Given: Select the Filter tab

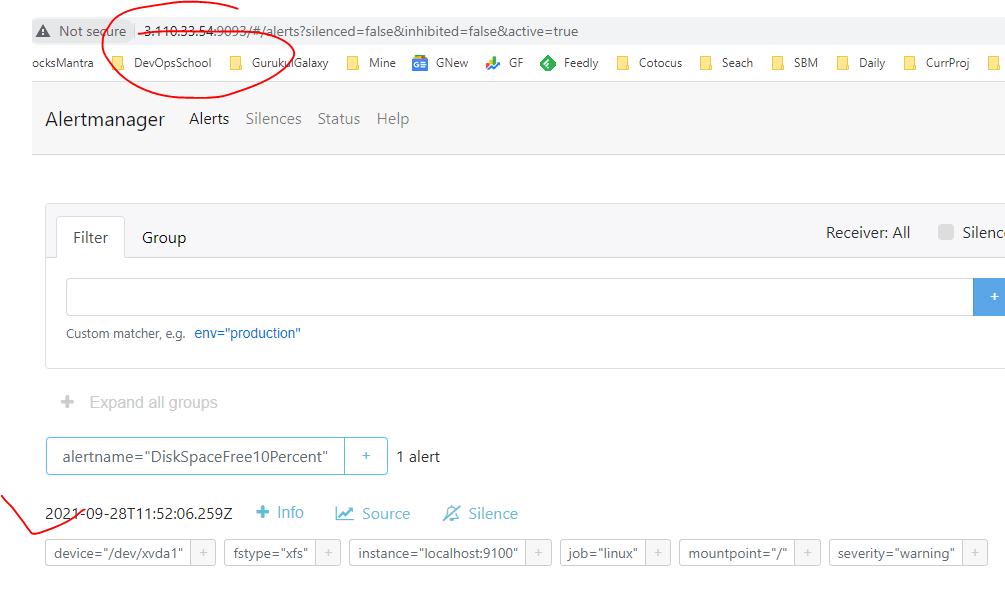Looking at the screenshot, I should point(90,238).
